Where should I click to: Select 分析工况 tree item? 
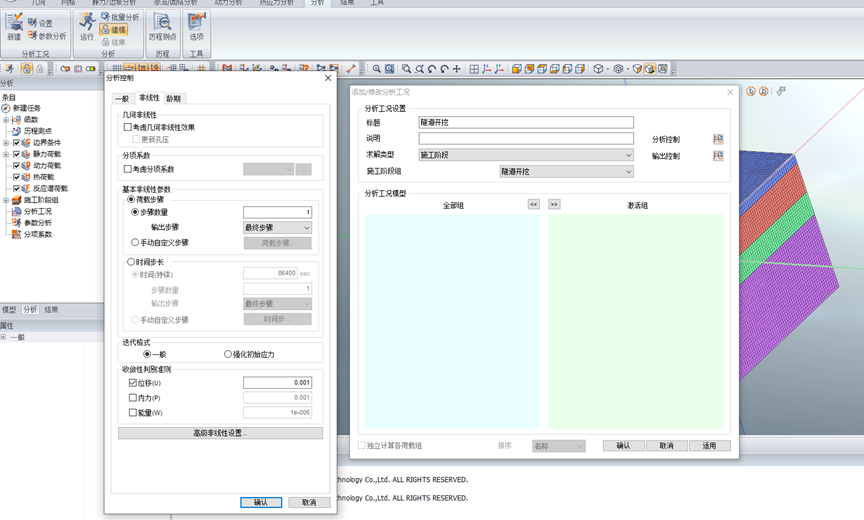[x=37, y=211]
